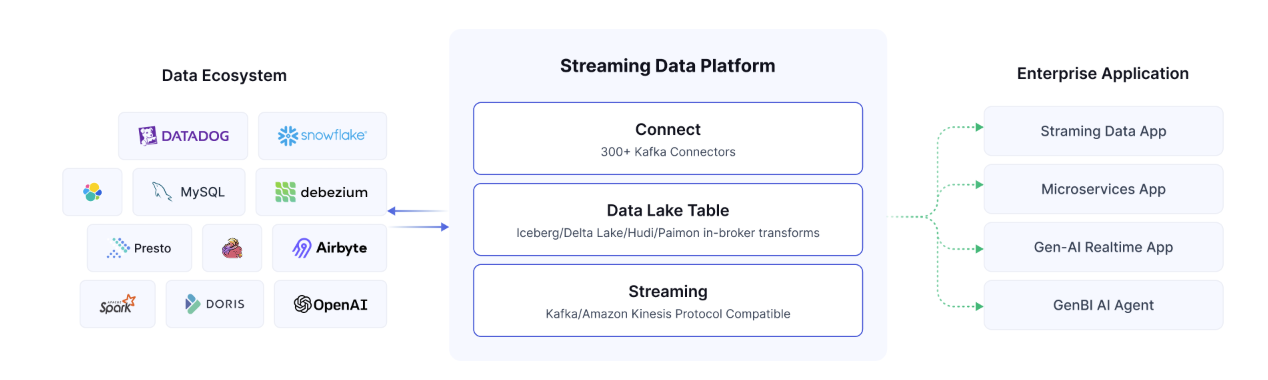Select the Data Lake Table box
Viewport: 1268px width, 380px height.
pos(668,220)
